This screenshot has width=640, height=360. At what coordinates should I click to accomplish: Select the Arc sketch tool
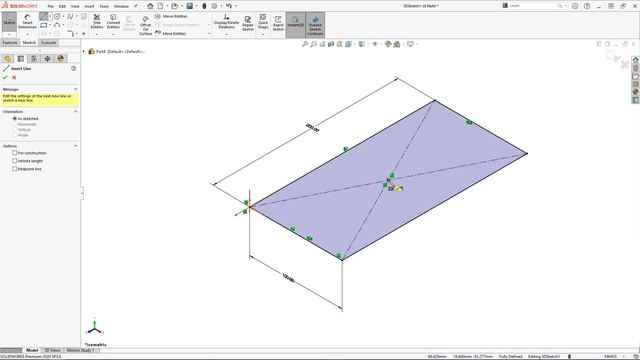pos(57,25)
